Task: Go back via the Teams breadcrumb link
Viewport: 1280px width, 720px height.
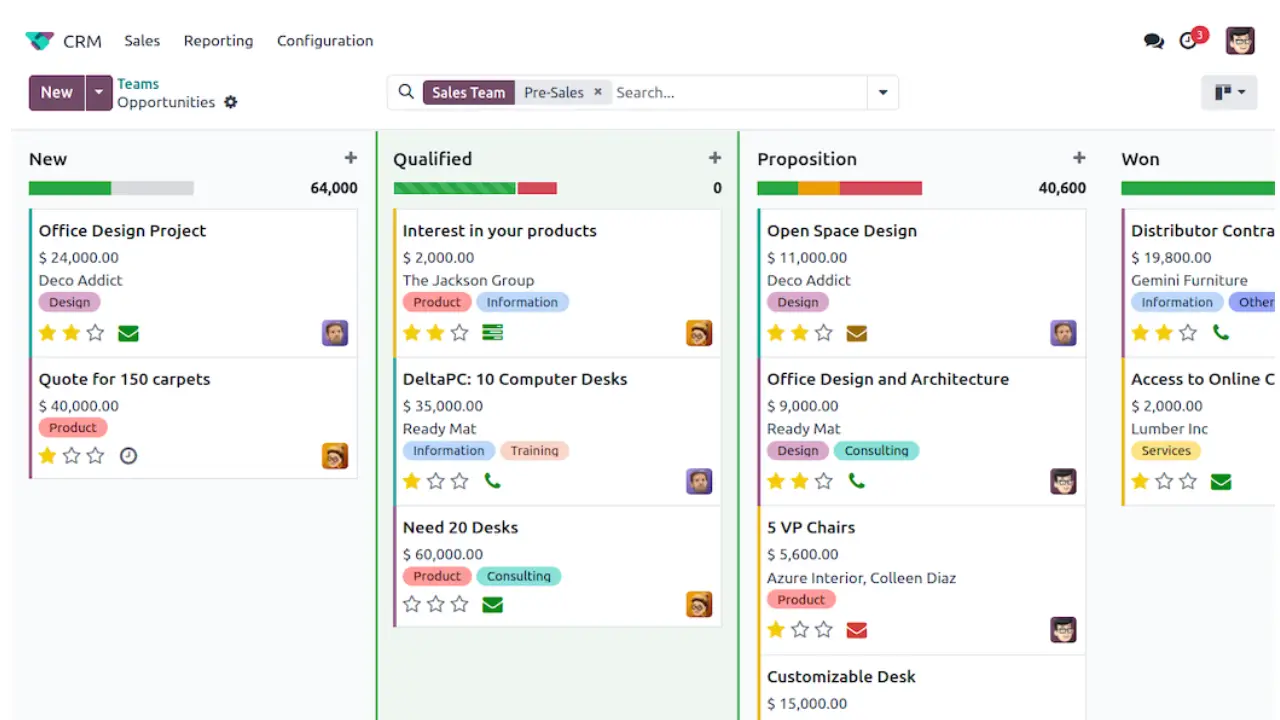Action: pos(137,83)
